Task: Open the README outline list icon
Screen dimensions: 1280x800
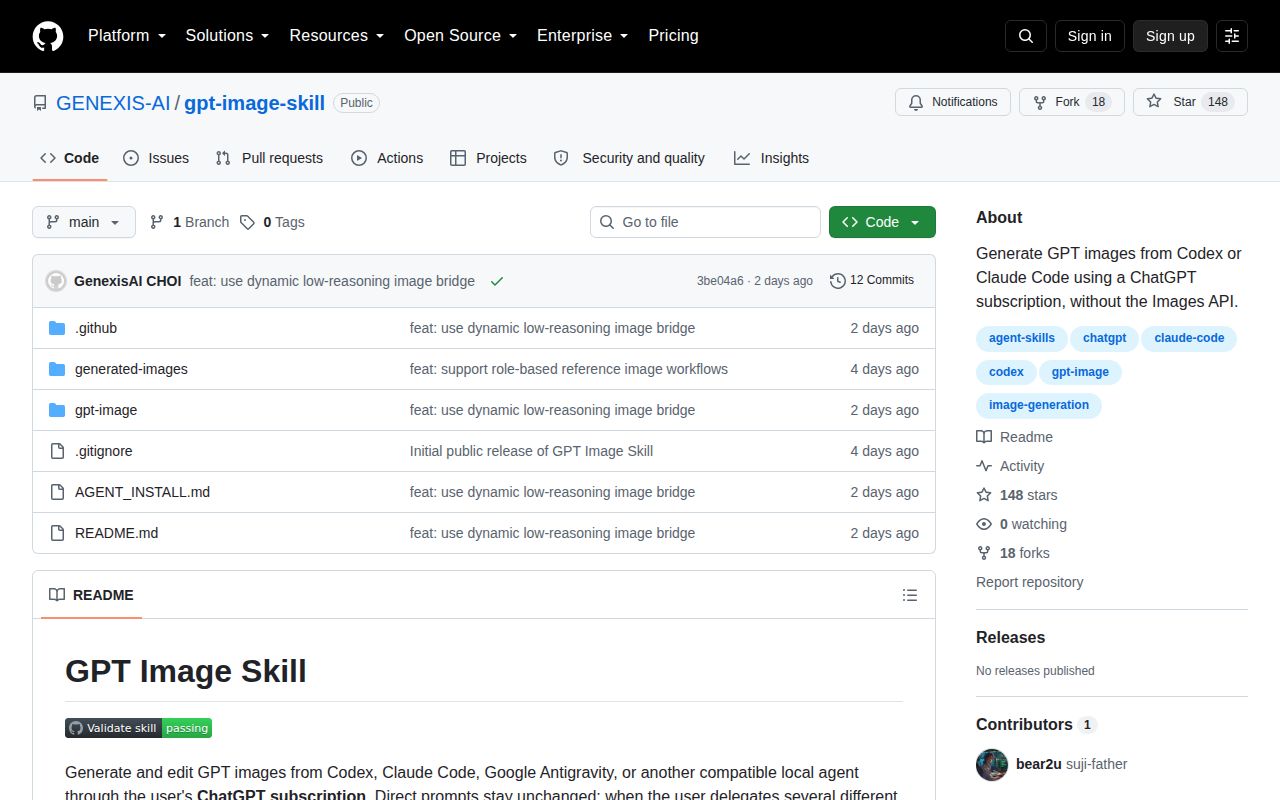Action: pyautogui.click(x=910, y=595)
